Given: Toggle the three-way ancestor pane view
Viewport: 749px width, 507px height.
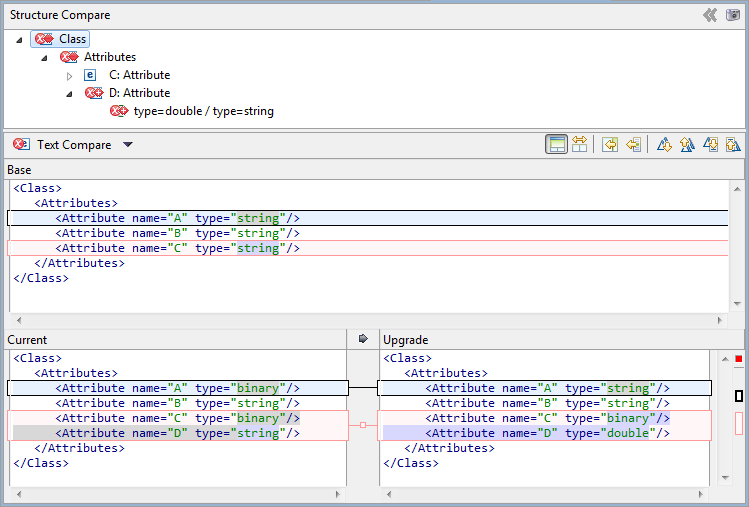Looking at the screenshot, I should (556, 145).
